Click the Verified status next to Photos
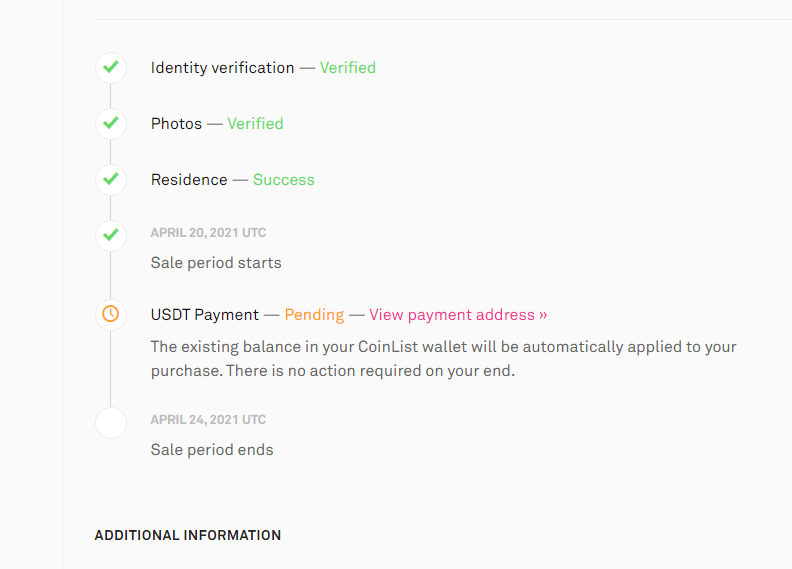 [x=255, y=124]
